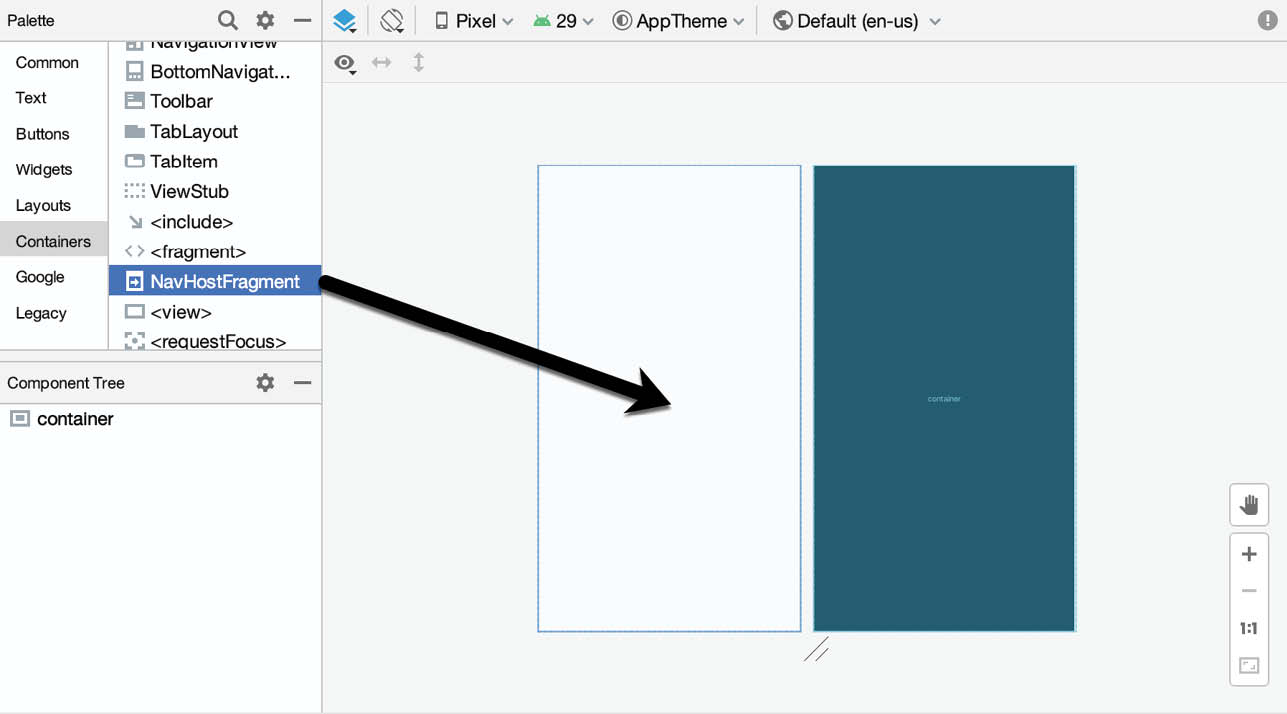Click the container label in the blueprint view

pyautogui.click(x=944, y=399)
